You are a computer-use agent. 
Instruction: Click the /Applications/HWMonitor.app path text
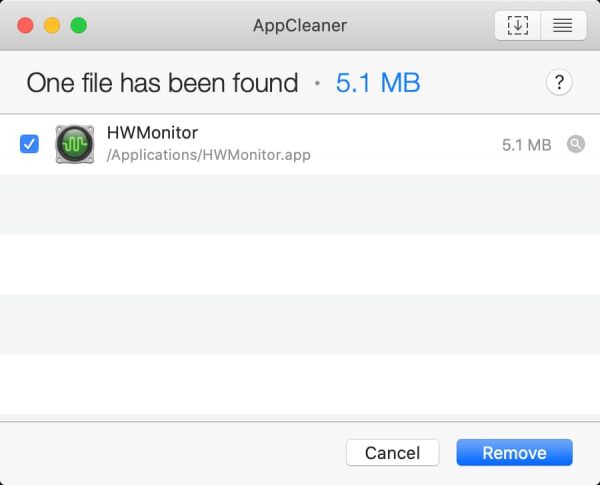click(208, 156)
